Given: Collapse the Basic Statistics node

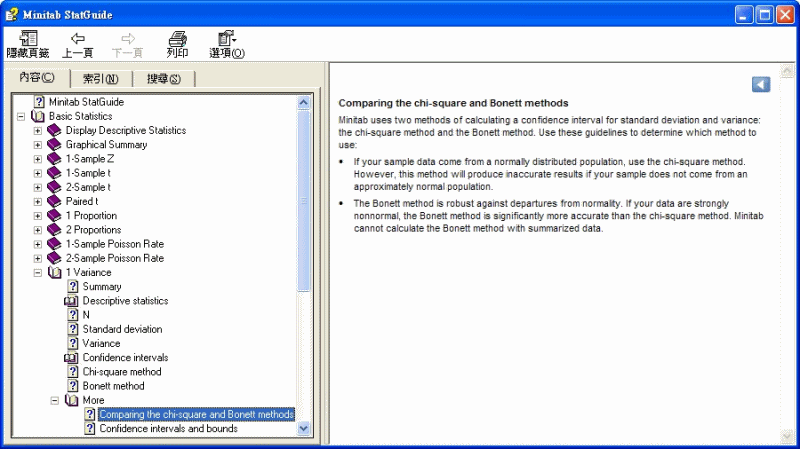Looking at the screenshot, I should tap(21, 116).
